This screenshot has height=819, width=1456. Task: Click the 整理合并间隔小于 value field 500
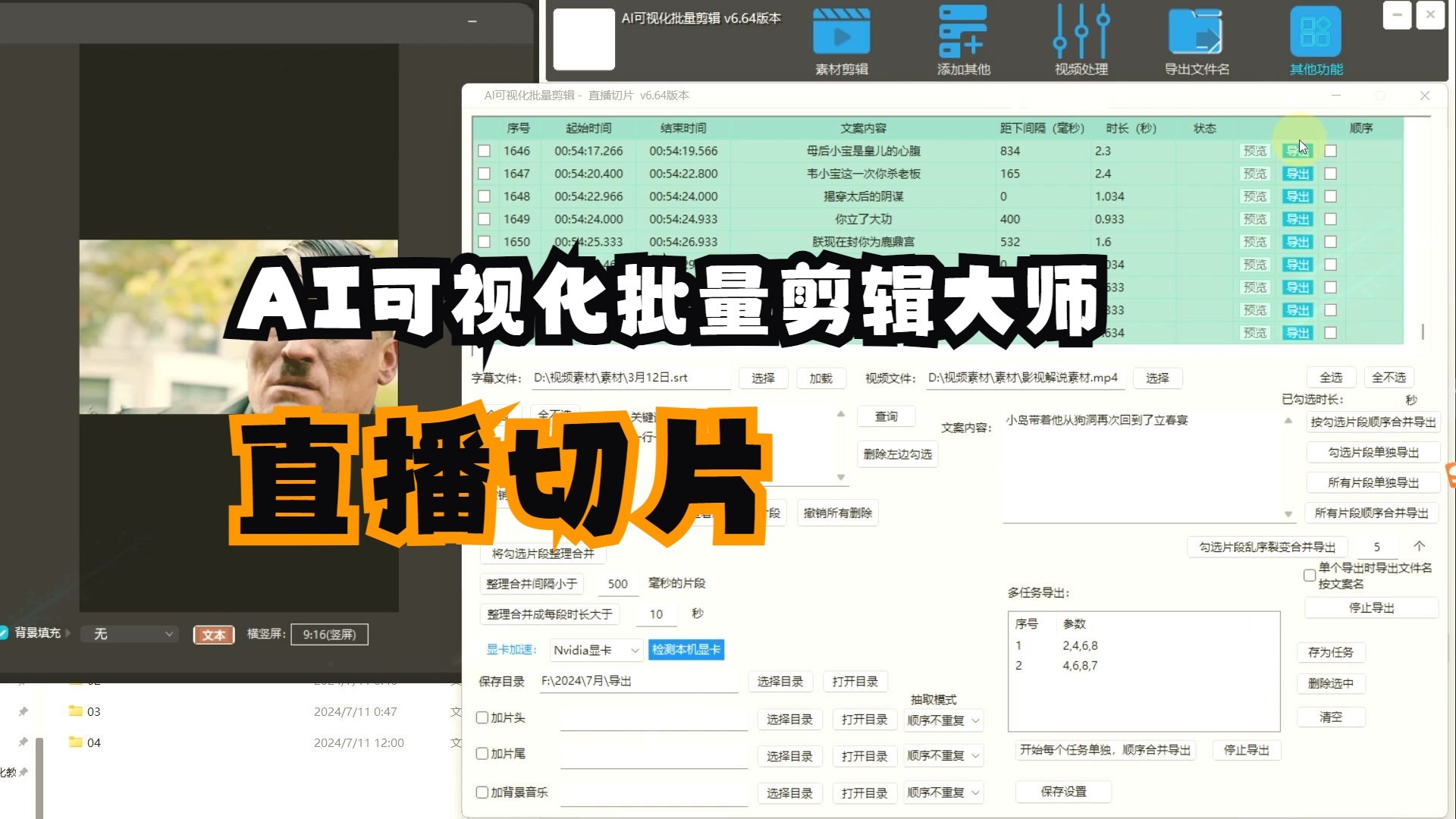pyautogui.click(x=617, y=584)
